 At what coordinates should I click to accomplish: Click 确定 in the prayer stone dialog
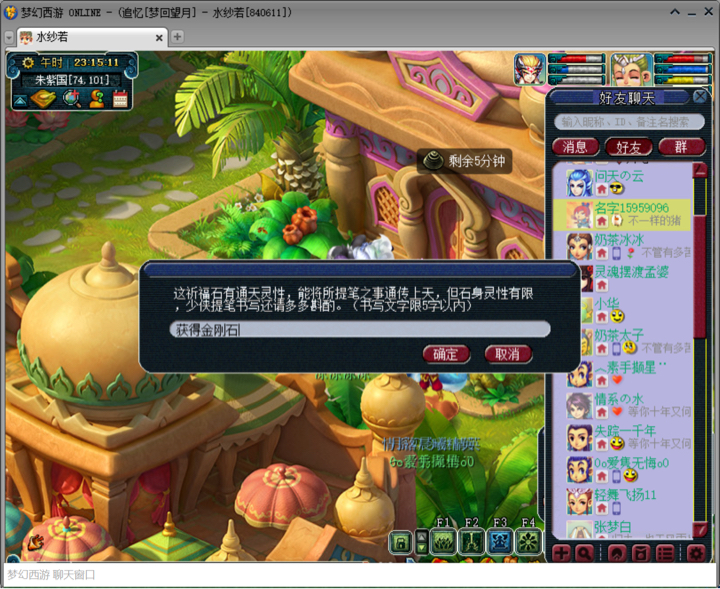[446, 354]
